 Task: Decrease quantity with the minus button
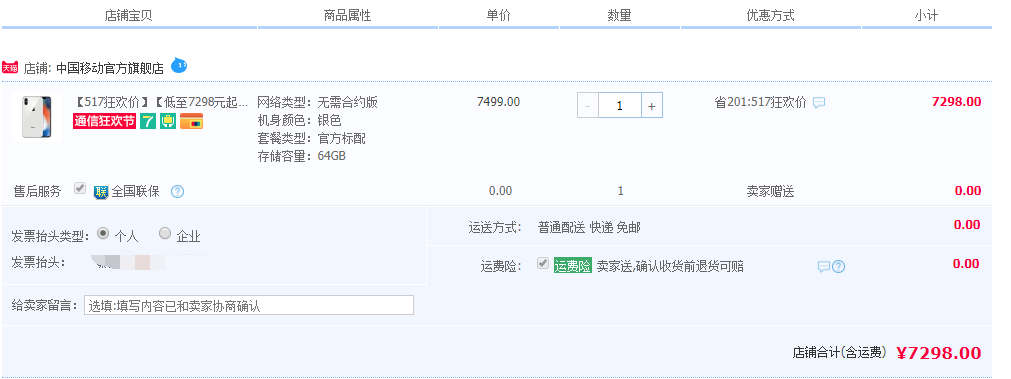[587, 106]
